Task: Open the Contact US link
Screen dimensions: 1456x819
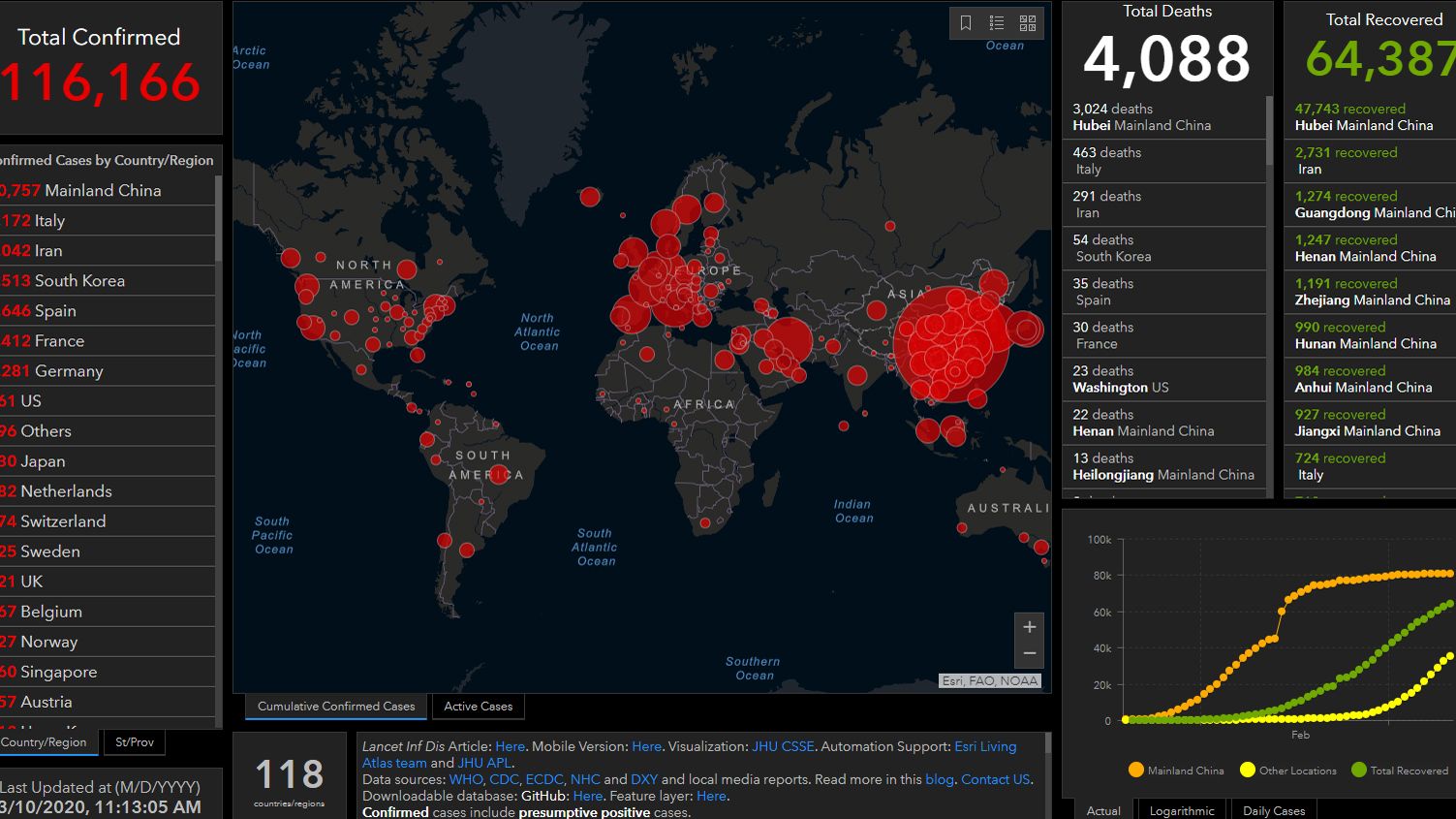Action: click(994, 779)
